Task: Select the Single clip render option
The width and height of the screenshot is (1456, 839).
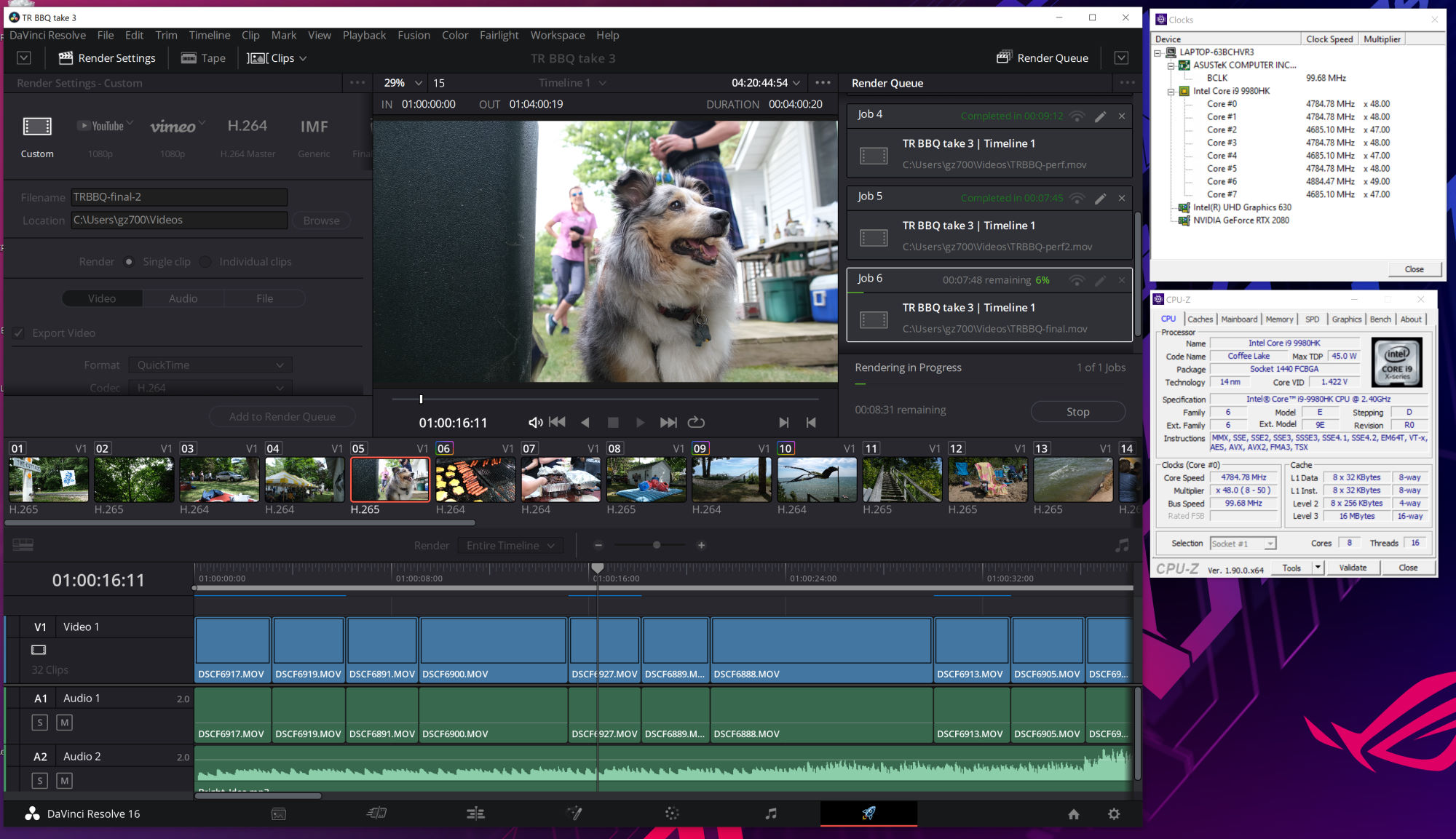Action: 129,262
